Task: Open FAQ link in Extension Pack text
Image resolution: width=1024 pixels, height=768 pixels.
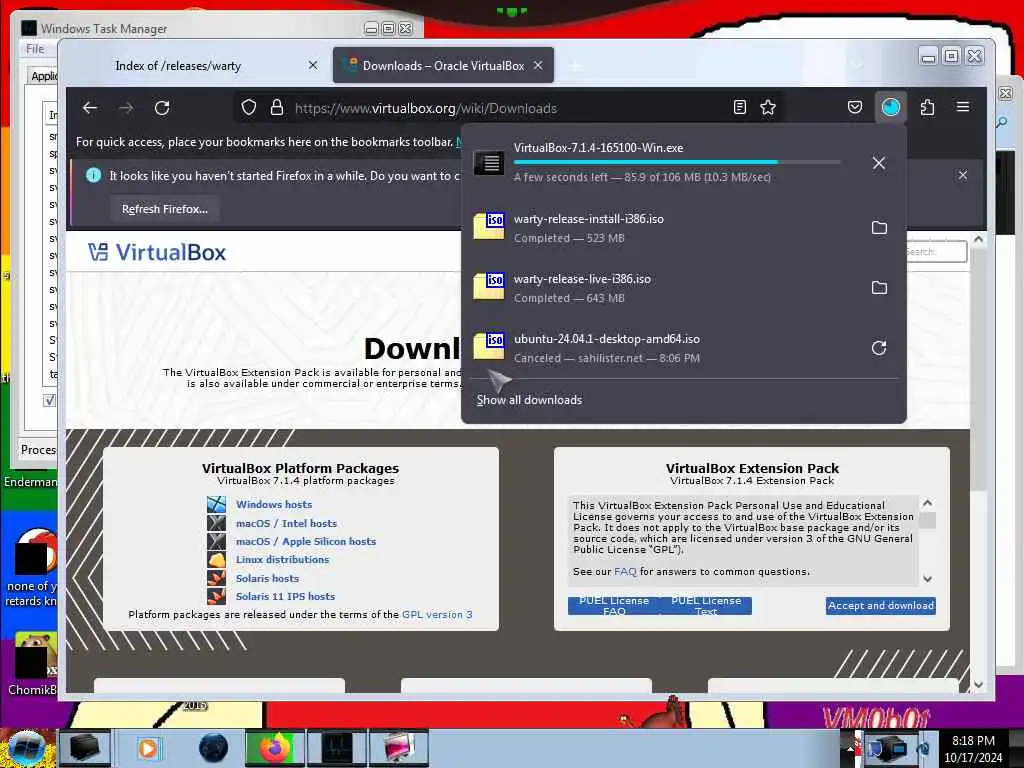Action: pos(625,571)
